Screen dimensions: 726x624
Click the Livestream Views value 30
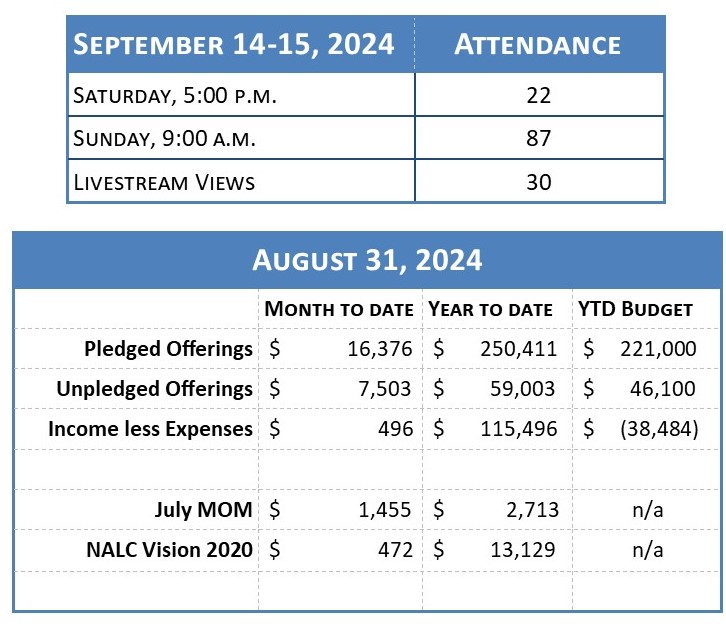538,182
